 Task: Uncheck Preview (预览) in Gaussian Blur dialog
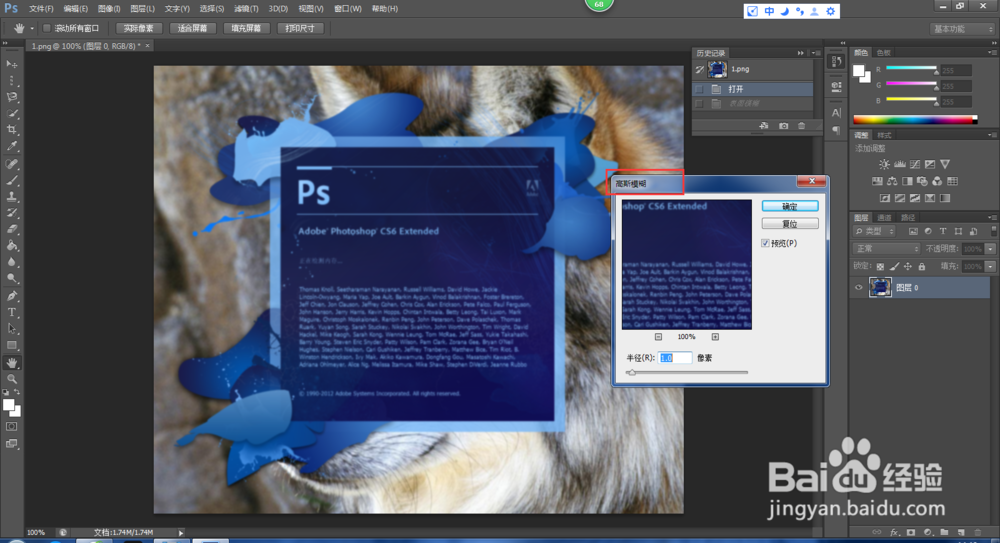click(765, 243)
